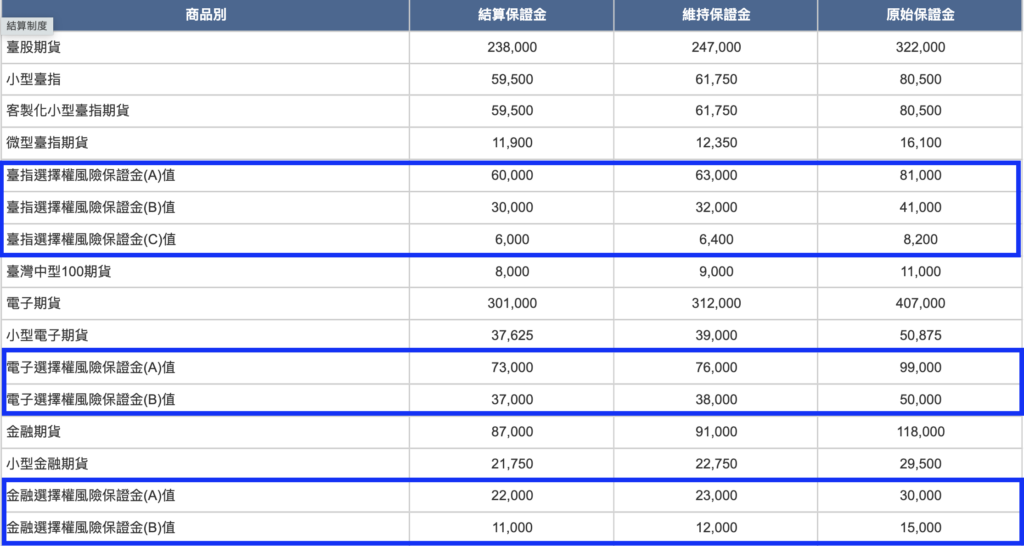Viewport: 1024px width, 546px height.
Task: Click the 32,000 maintenance margin cell
Action: point(716,208)
